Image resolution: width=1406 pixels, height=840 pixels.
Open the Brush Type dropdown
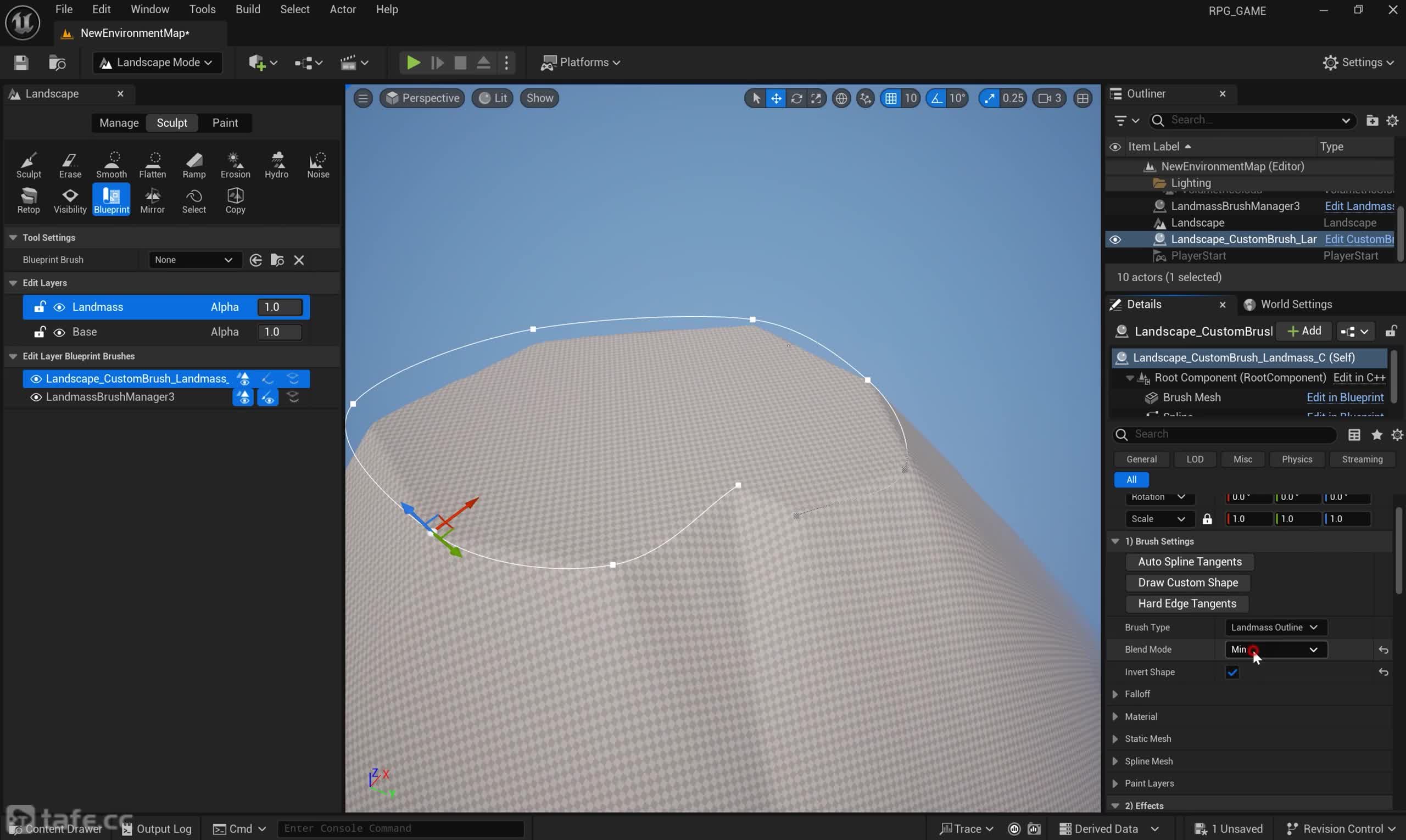point(1275,628)
